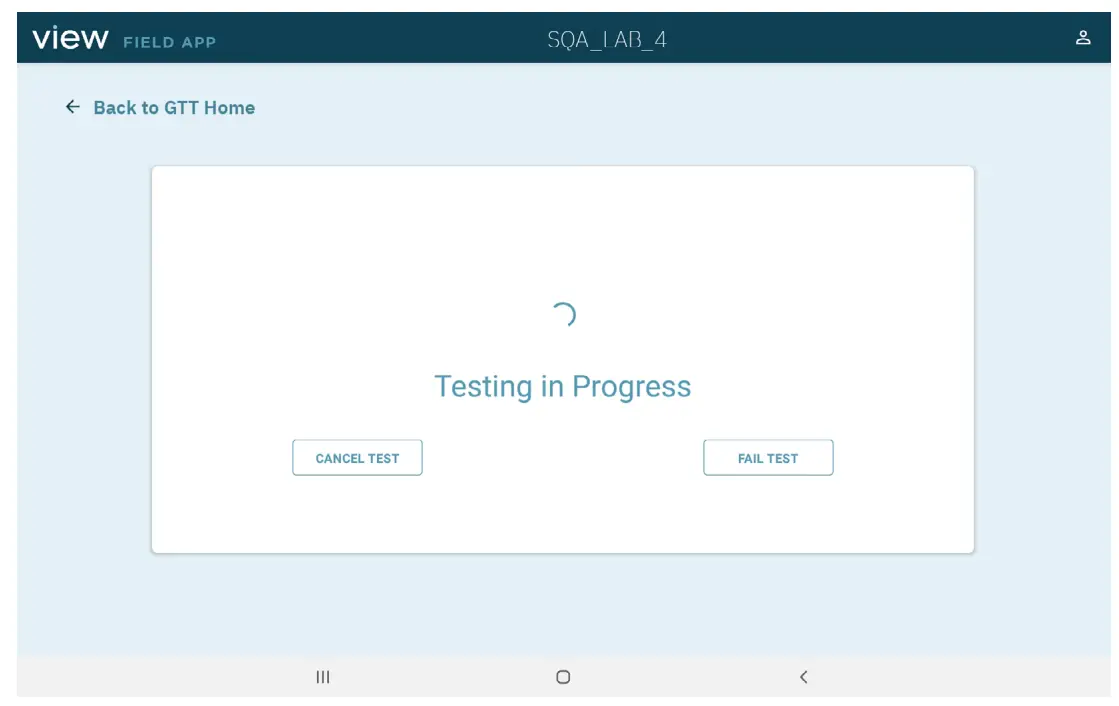Click the word Progress in the heading
Screen dimensions: 1119x706
point(631,387)
